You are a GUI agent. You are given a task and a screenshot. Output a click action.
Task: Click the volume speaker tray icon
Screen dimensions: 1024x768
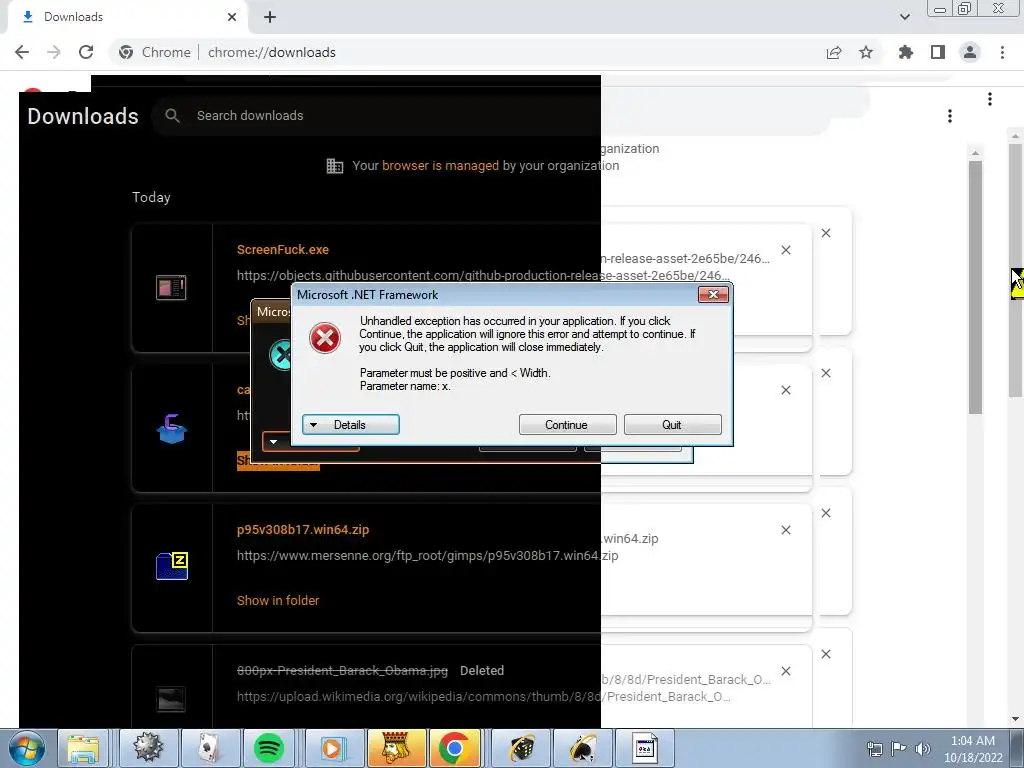(x=923, y=749)
